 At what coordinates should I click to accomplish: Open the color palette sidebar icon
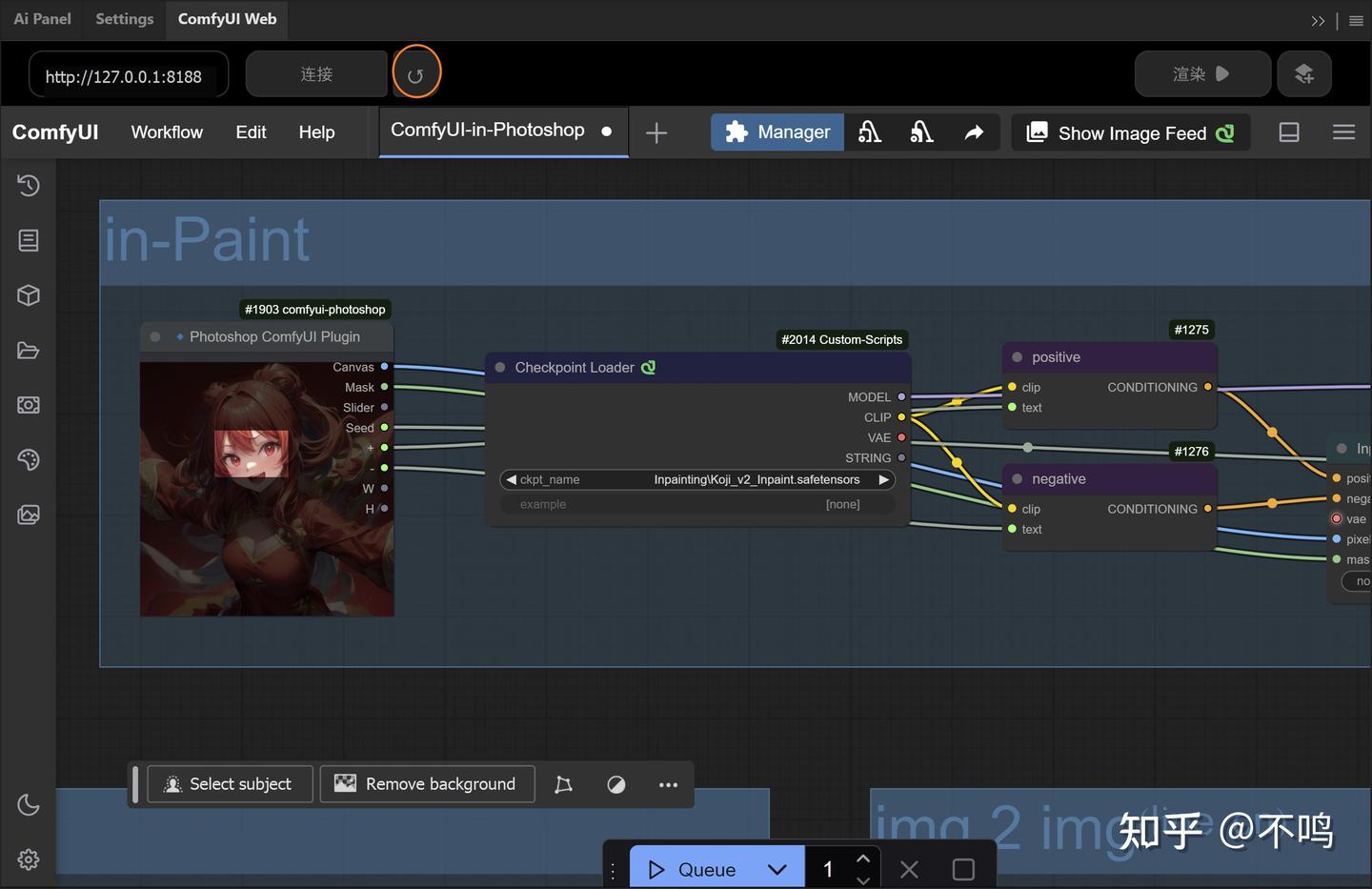coord(29,460)
